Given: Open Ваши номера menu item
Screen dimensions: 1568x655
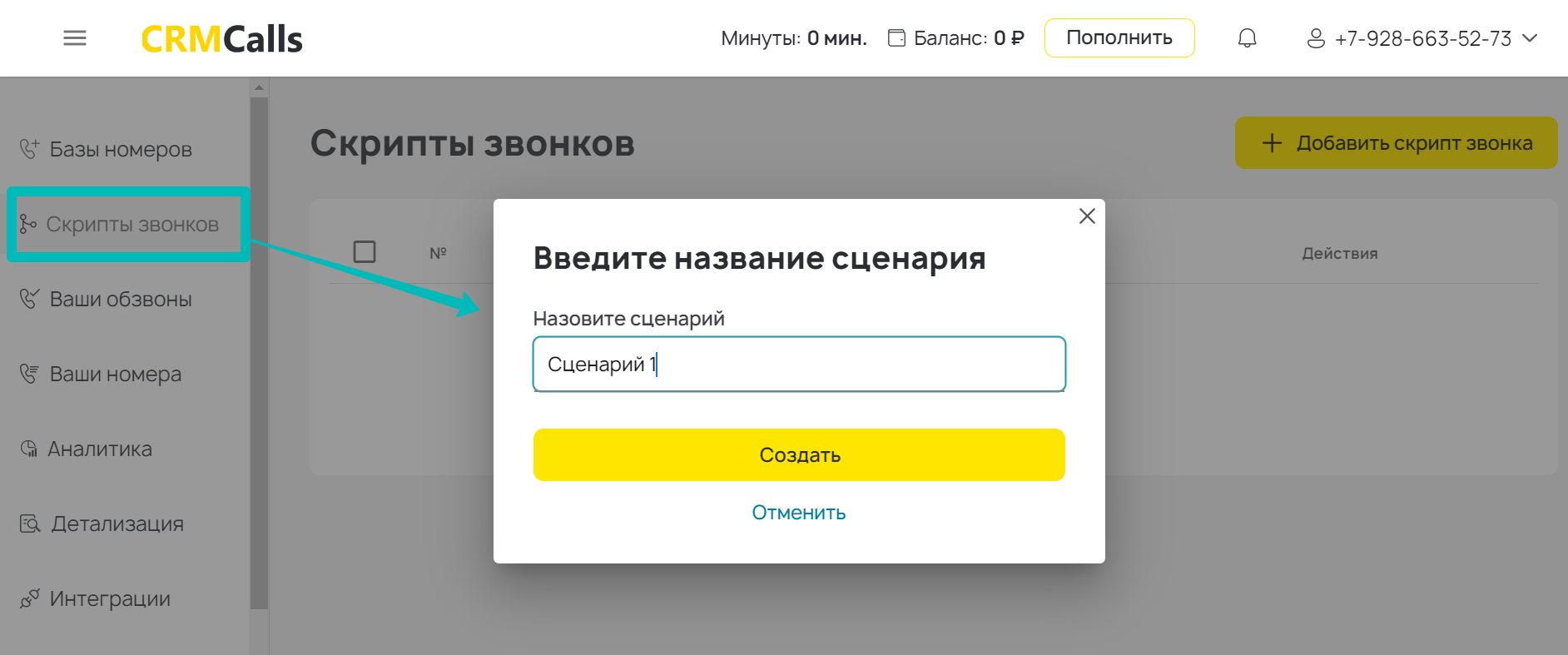Looking at the screenshot, I should coord(115,374).
